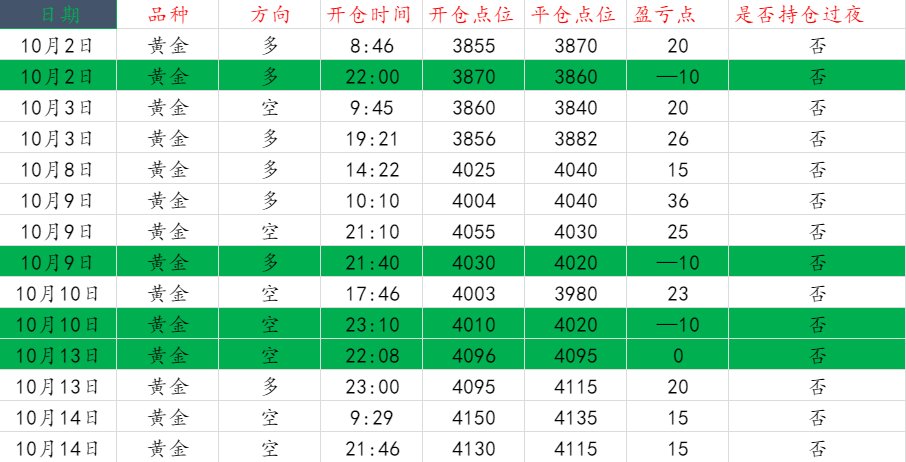Select the open price cell 4150
Viewport: 906px width, 462px height.
pos(473,418)
